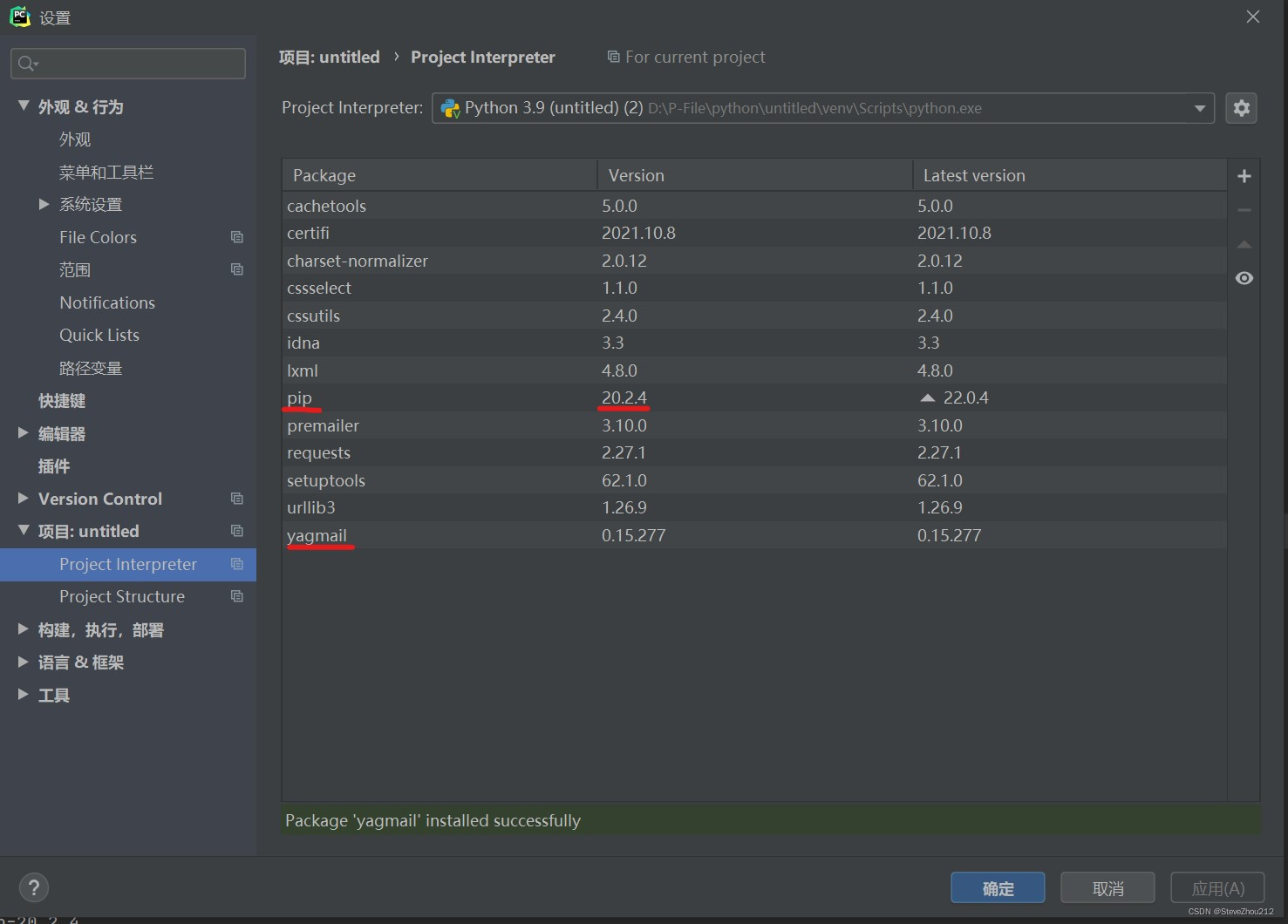Expand the Version Control section

click(24, 498)
